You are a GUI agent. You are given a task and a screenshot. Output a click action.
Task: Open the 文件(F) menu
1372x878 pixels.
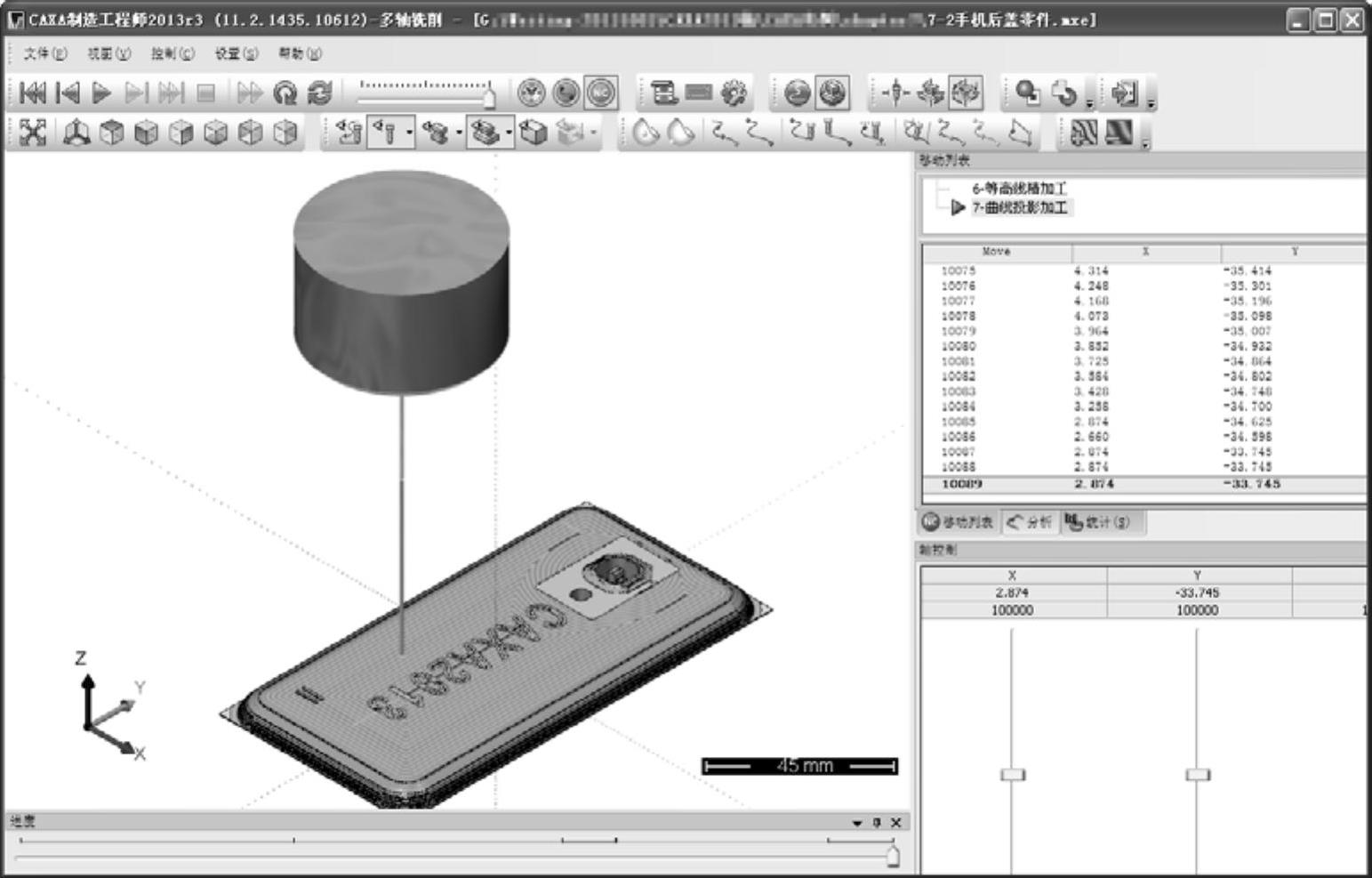44,53
